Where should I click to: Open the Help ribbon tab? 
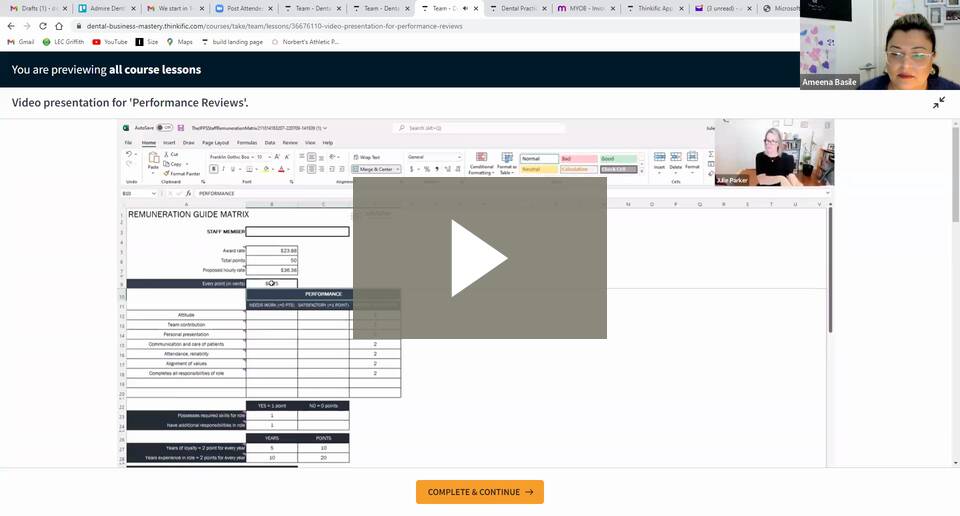pyautogui.click(x=328, y=143)
